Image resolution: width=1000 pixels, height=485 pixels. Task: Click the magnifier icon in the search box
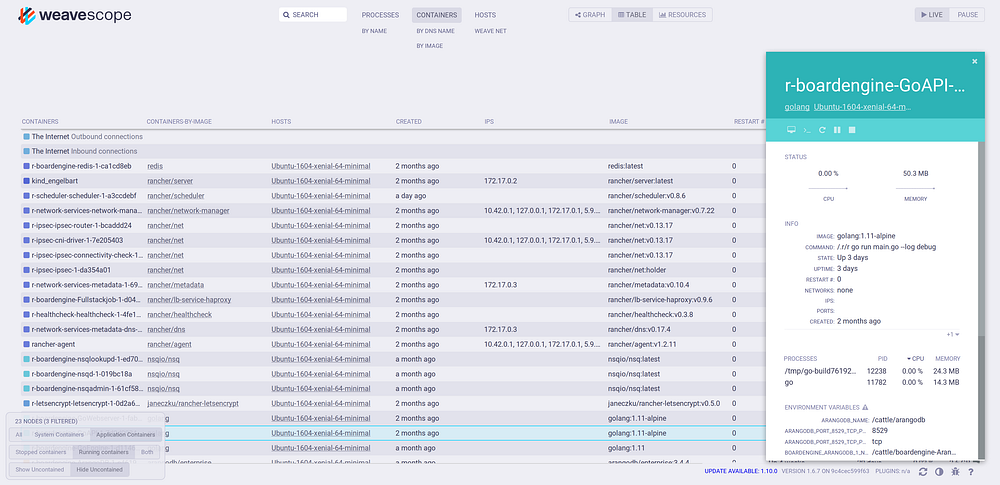point(286,15)
